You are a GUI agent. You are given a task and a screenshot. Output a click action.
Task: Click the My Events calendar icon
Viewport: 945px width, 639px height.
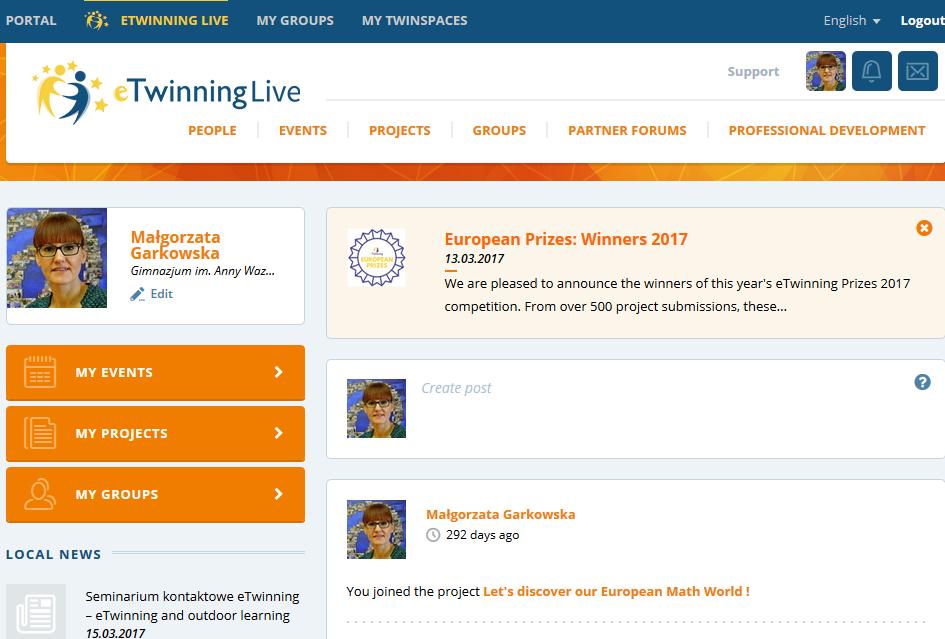coord(40,372)
